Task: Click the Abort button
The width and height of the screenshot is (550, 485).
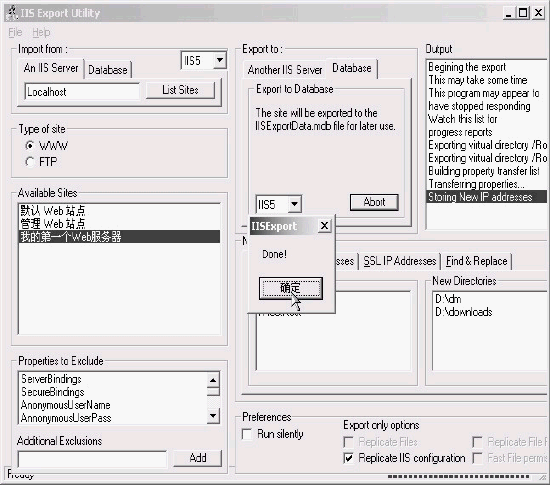Action: [x=374, y=202]
